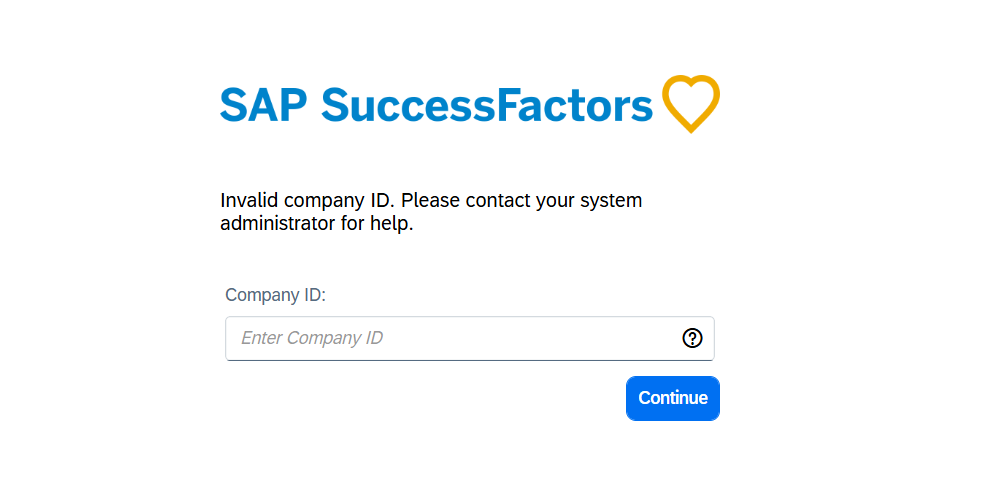Click the Please contact your system text
The height and width of the screenshot is (490, 989).
(x=522, y=201)
